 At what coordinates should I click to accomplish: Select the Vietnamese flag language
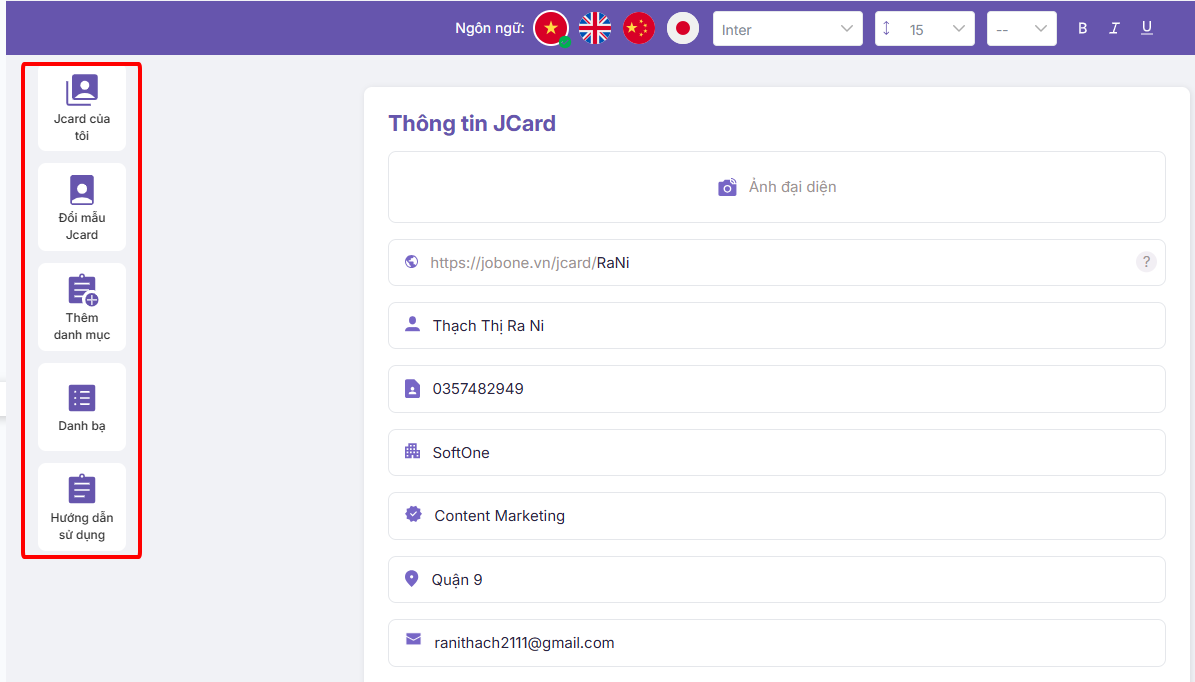point(551,29)
